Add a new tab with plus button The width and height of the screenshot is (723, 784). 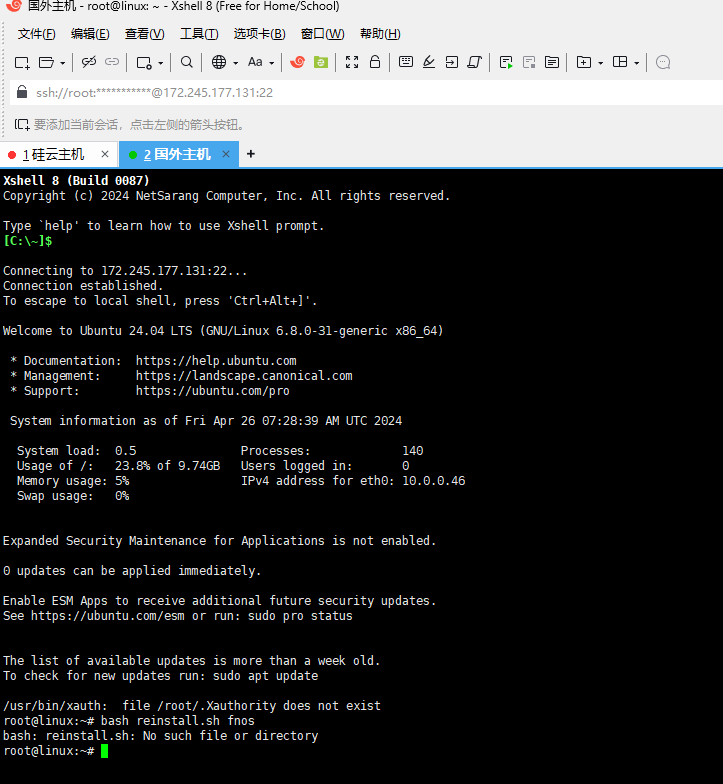pyautogui.click(x=251, y=154)
